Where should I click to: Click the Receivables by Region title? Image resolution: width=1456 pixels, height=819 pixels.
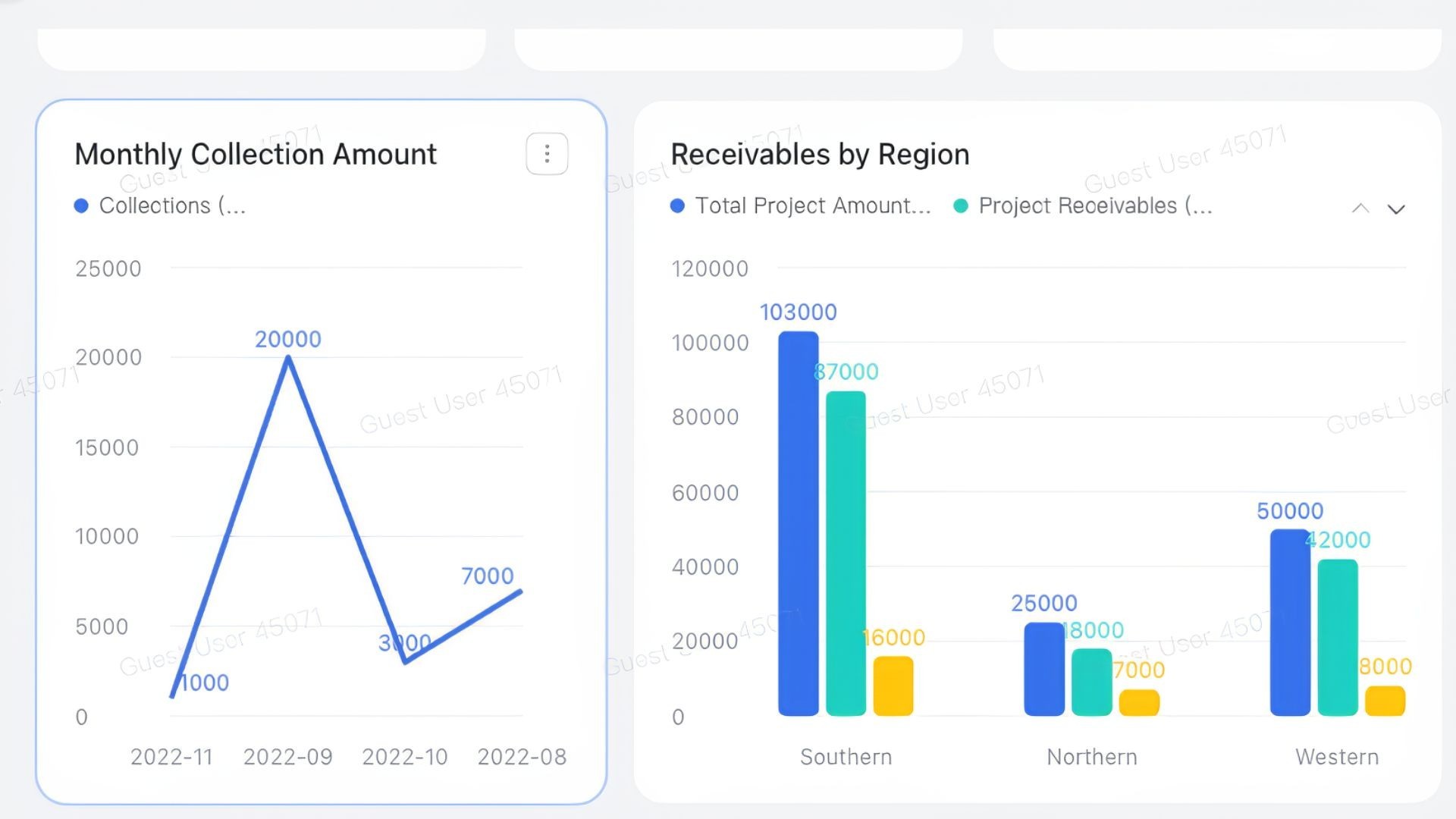tap(819, 154)
